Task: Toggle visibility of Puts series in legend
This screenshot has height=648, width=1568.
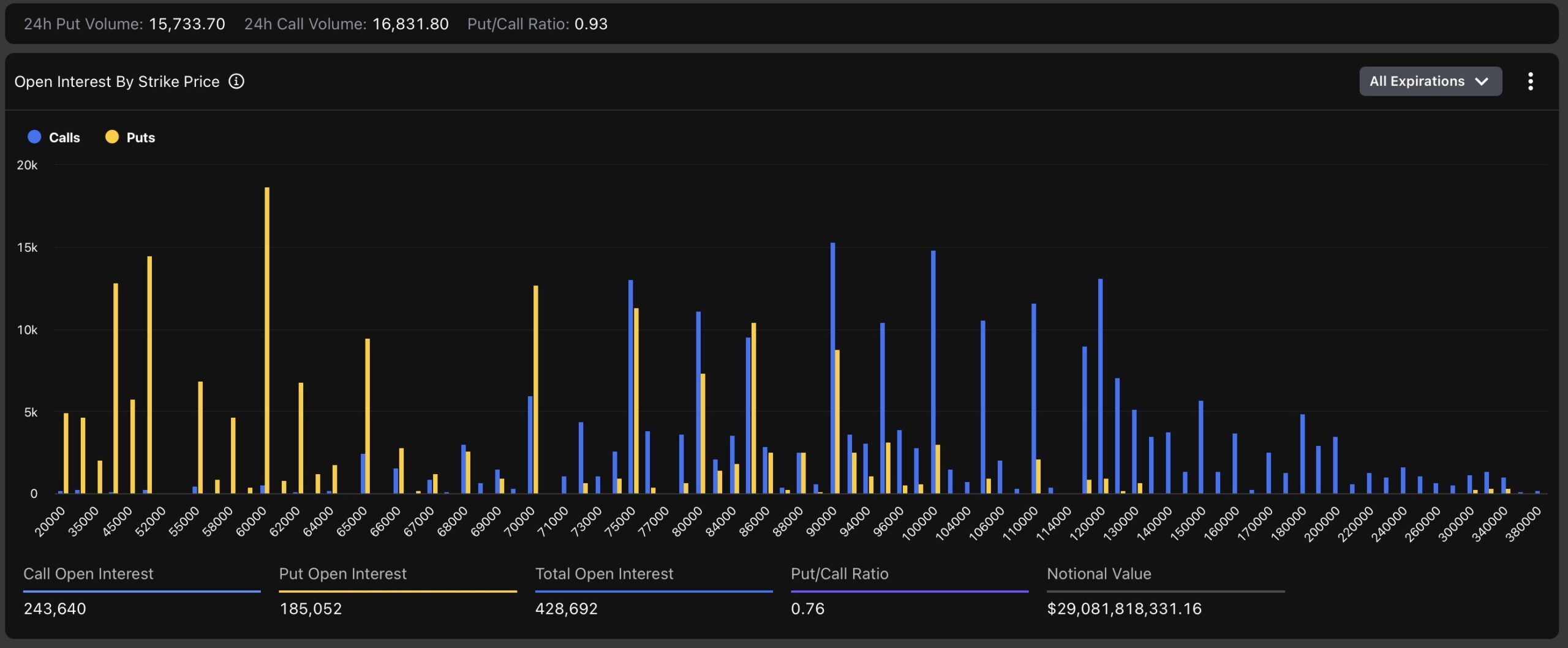Action: [x=141, y=137]
